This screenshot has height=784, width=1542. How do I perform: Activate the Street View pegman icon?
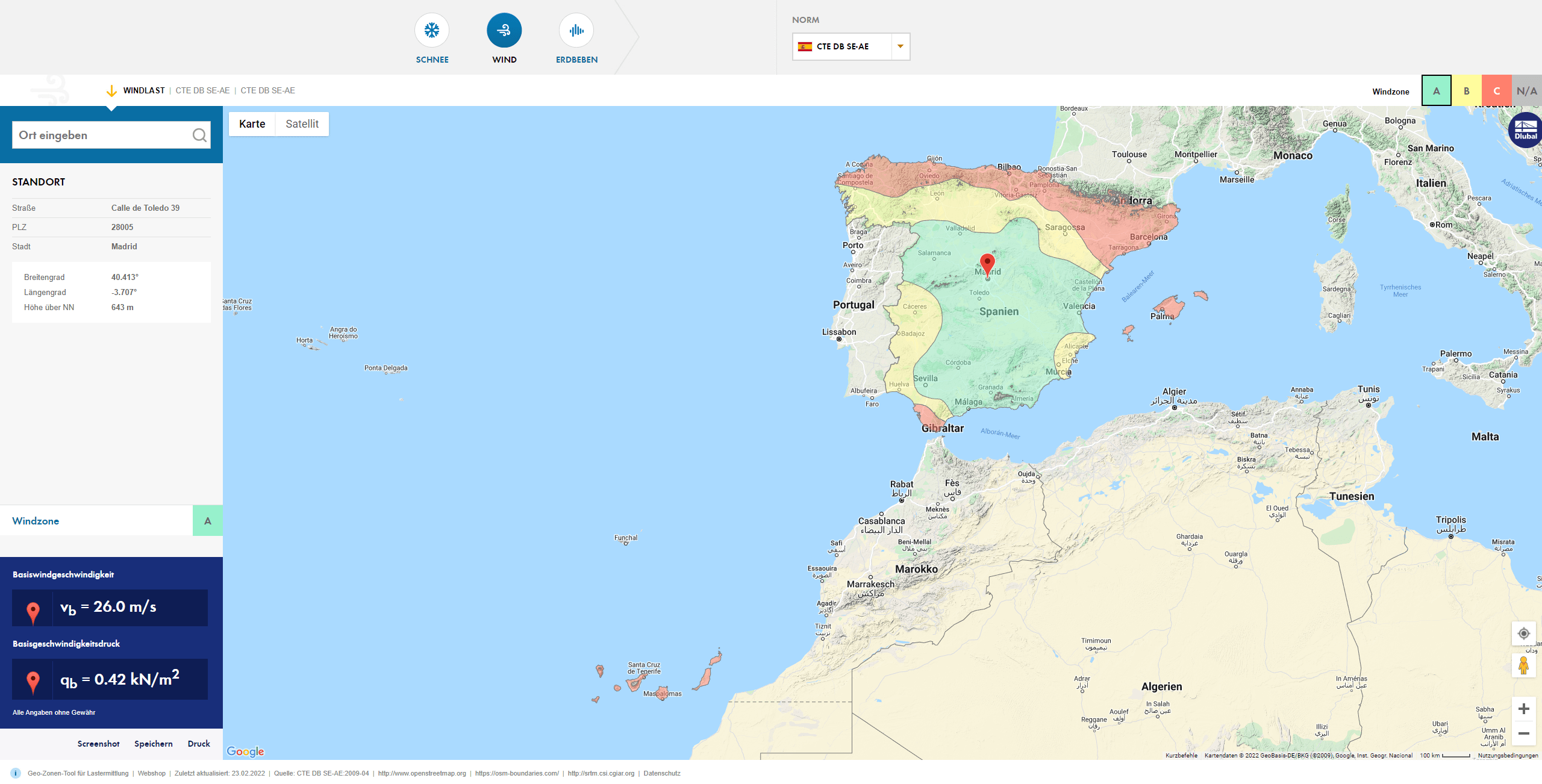coord(1523,665)
